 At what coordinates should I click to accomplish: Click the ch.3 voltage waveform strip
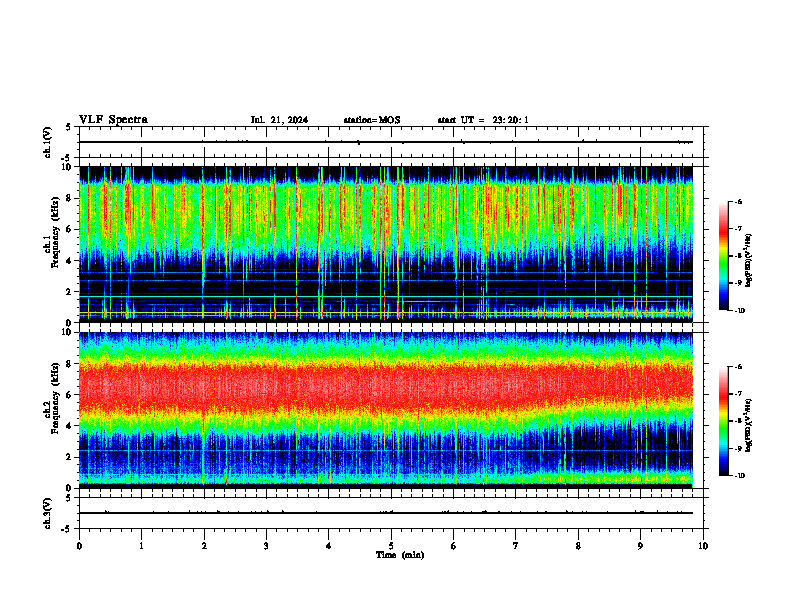click(x=391, y=513)
